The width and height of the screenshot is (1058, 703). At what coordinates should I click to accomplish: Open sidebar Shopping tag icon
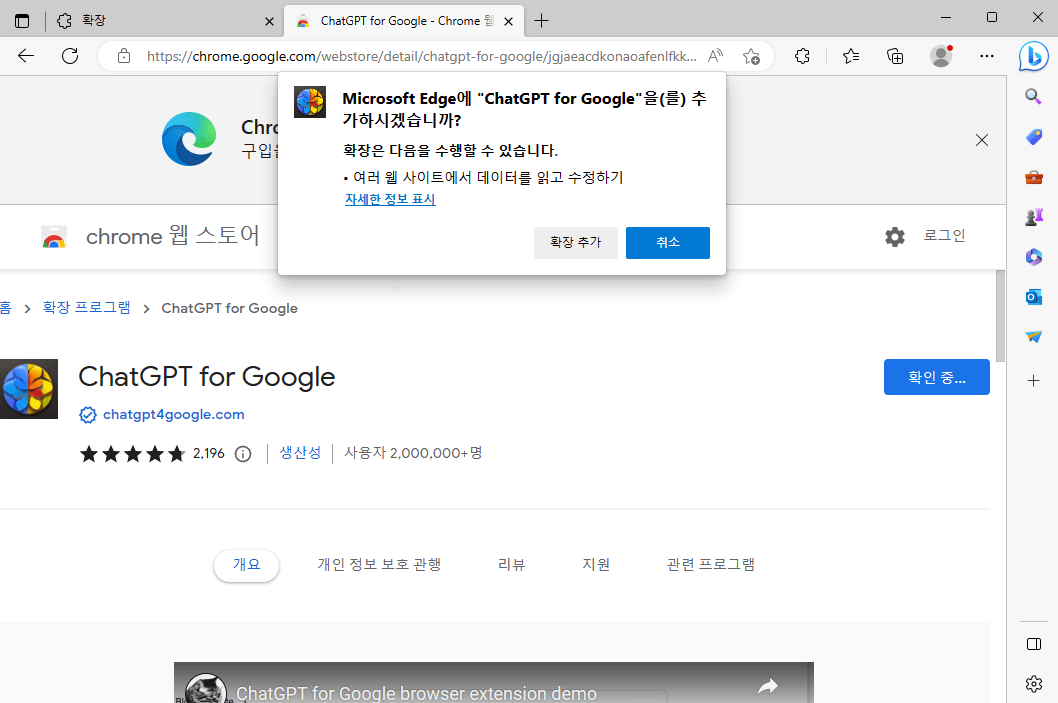pos(1034,138)
